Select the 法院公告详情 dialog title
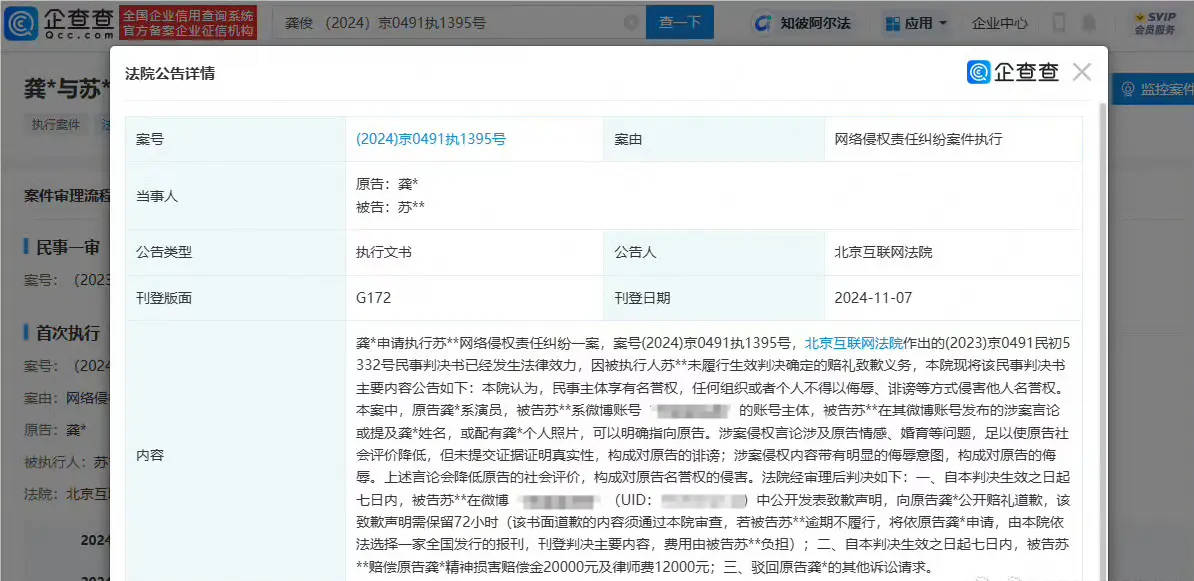The image size is (1194, 581). point(170,74)
